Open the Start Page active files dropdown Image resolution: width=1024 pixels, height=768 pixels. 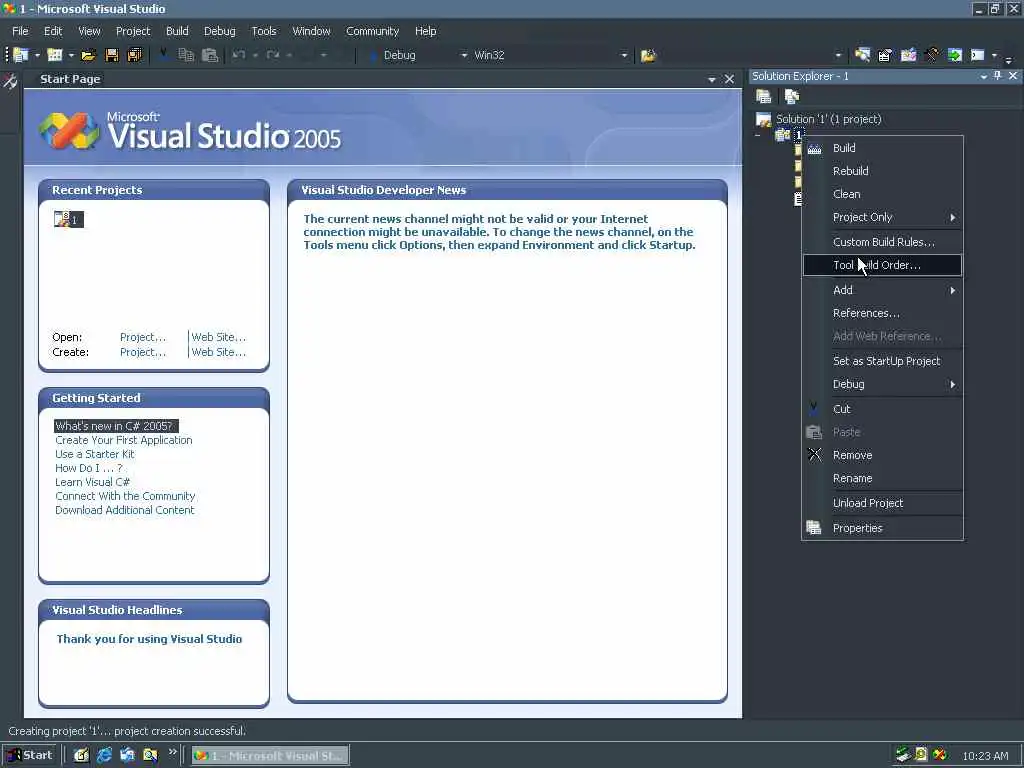(x=712, y=80)
